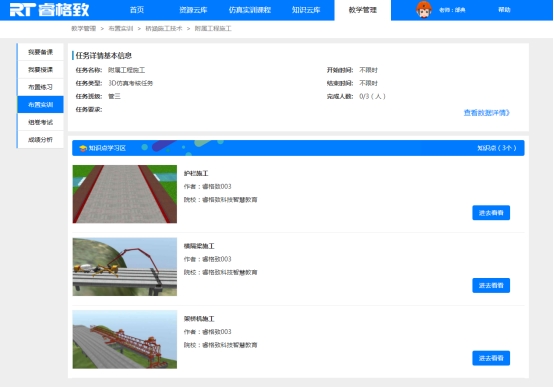Open 成绩分析 in the sidebar
Image resolution: width=554 pixels, height=388 pixels.
[40, 140]
